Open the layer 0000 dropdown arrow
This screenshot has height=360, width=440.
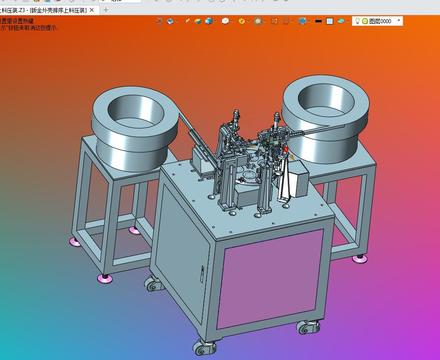(399, 21)
